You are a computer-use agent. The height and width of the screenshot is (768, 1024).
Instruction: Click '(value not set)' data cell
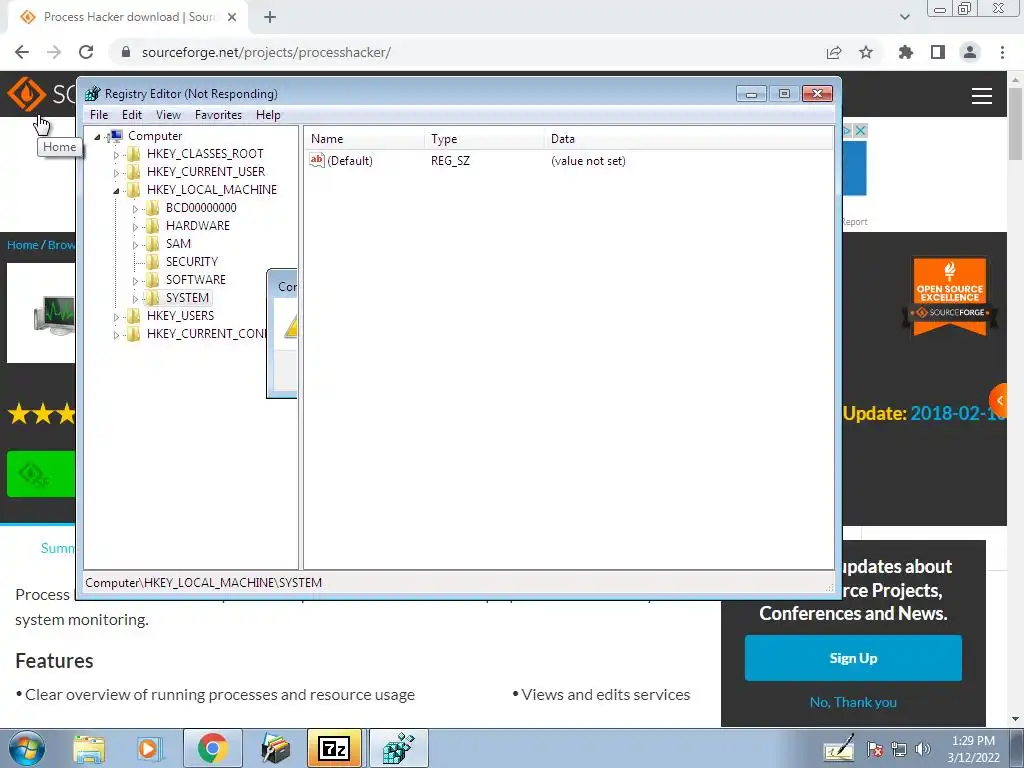tap(588, 161)
